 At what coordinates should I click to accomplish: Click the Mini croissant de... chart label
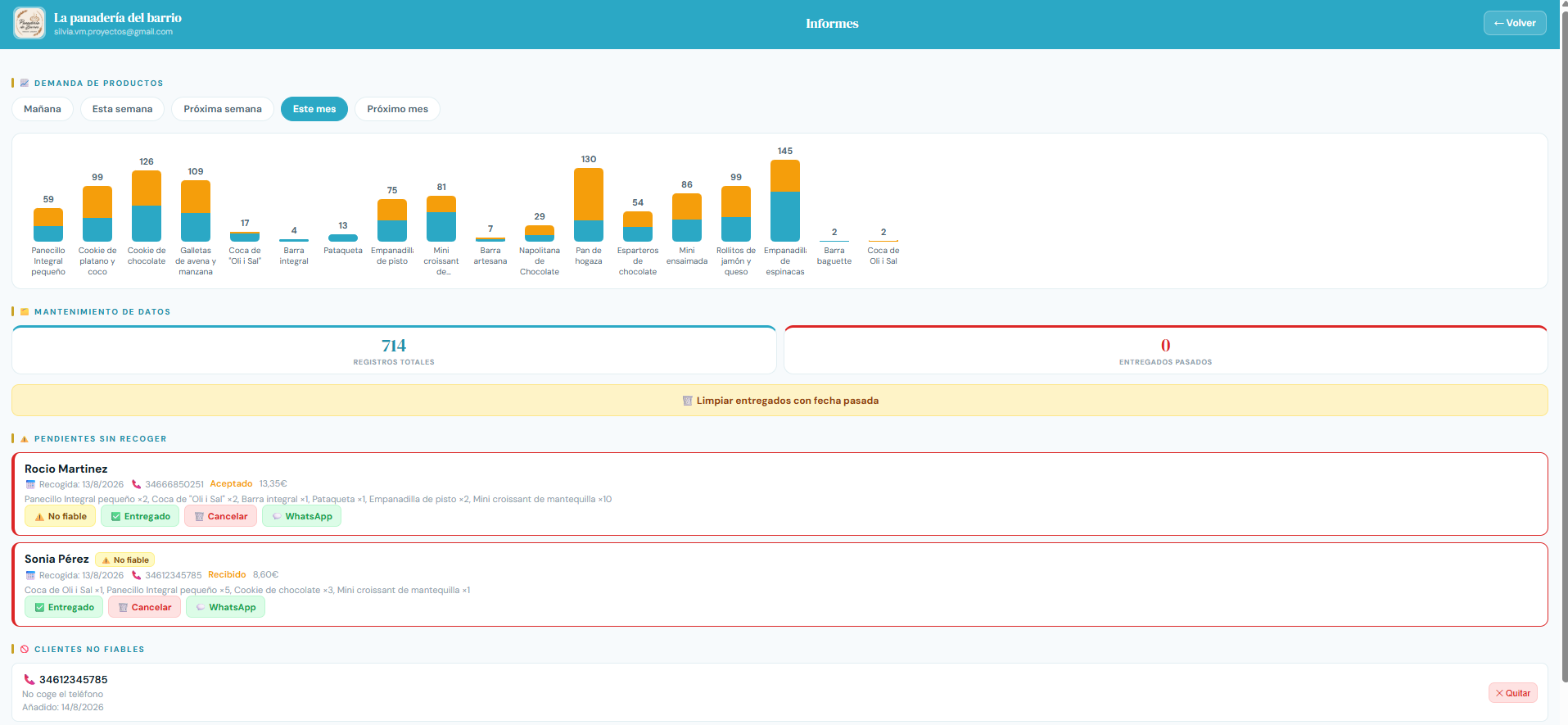point(441,261)
